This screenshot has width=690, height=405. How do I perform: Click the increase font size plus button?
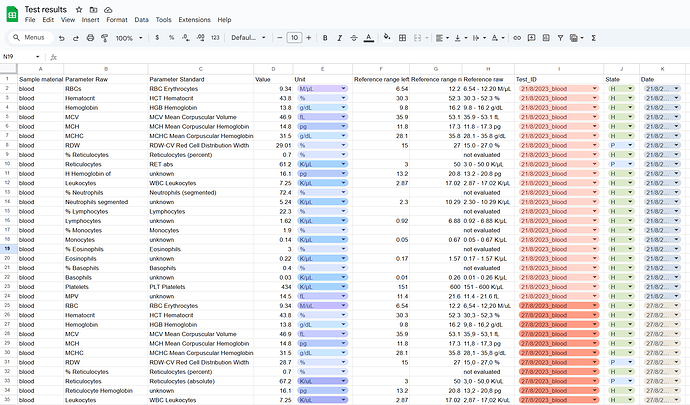pos(308,38)
